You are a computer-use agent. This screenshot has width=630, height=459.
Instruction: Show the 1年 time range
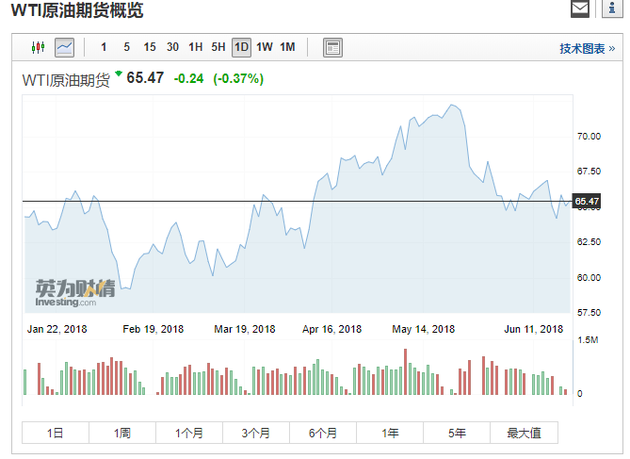[x=390, y=433]
